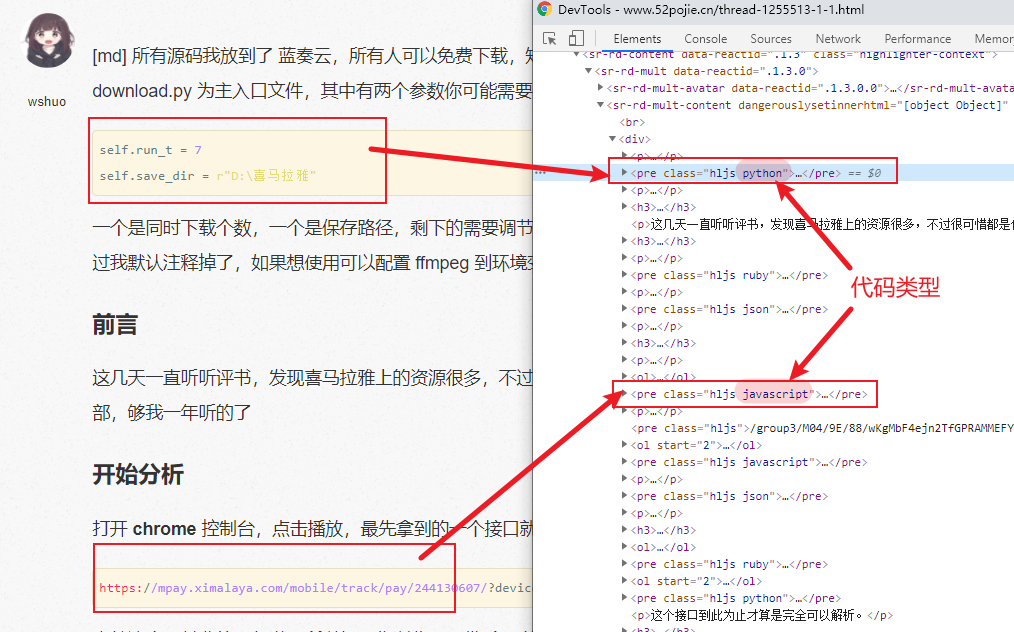Expand the last pre hljs python node
The image size is (1014, 632).
pos(624,597)
